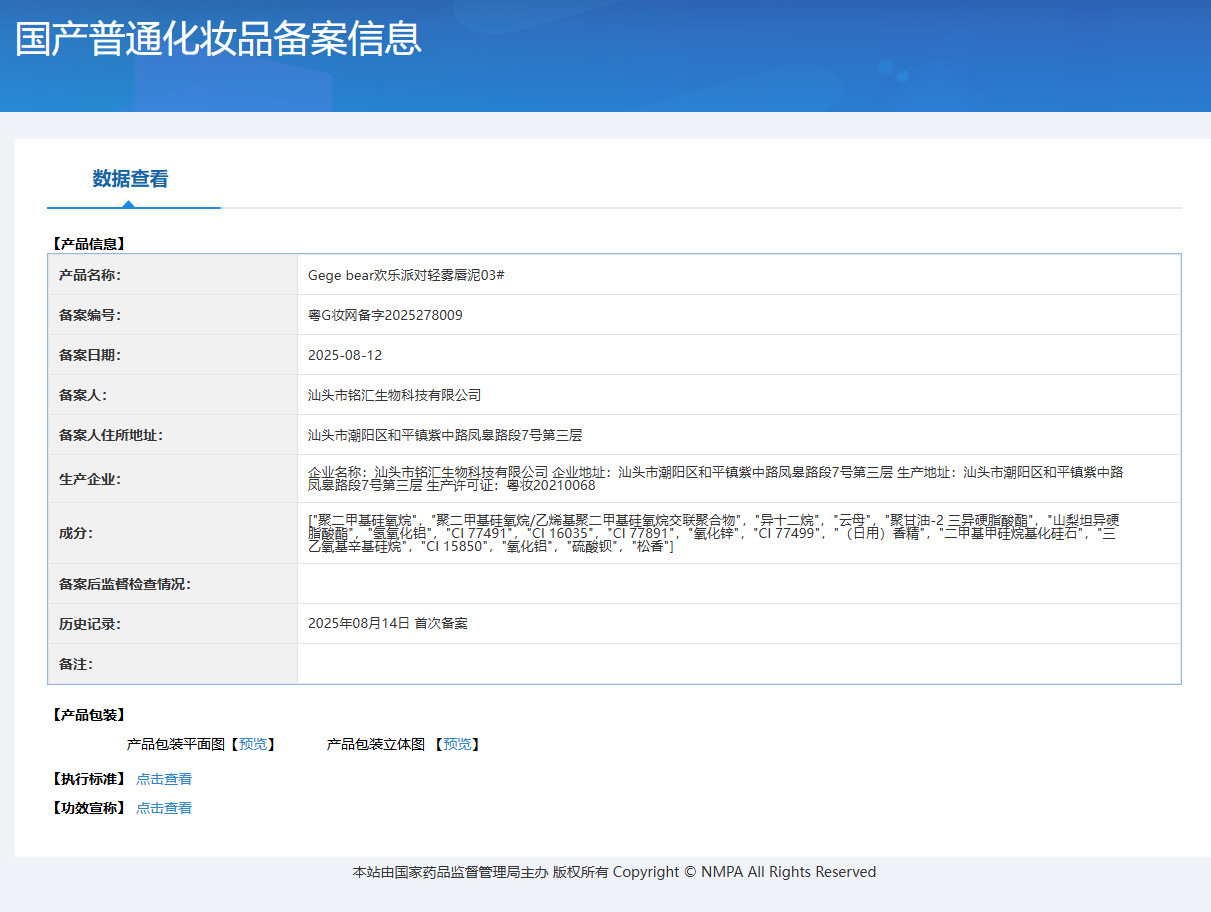Select the product name Gege bear欢乐派对轻雾唇泥03#
The width and height of the screenshot is (1211, 912).
coord(406,275)
